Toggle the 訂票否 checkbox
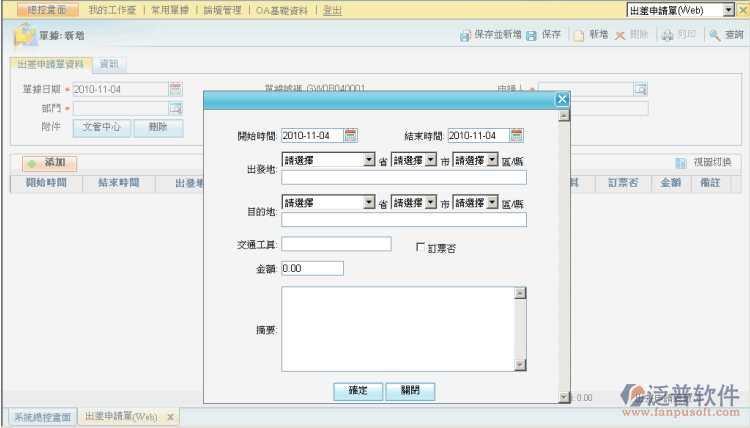Viewport: 750px width, 428px height. pos(420,247)
